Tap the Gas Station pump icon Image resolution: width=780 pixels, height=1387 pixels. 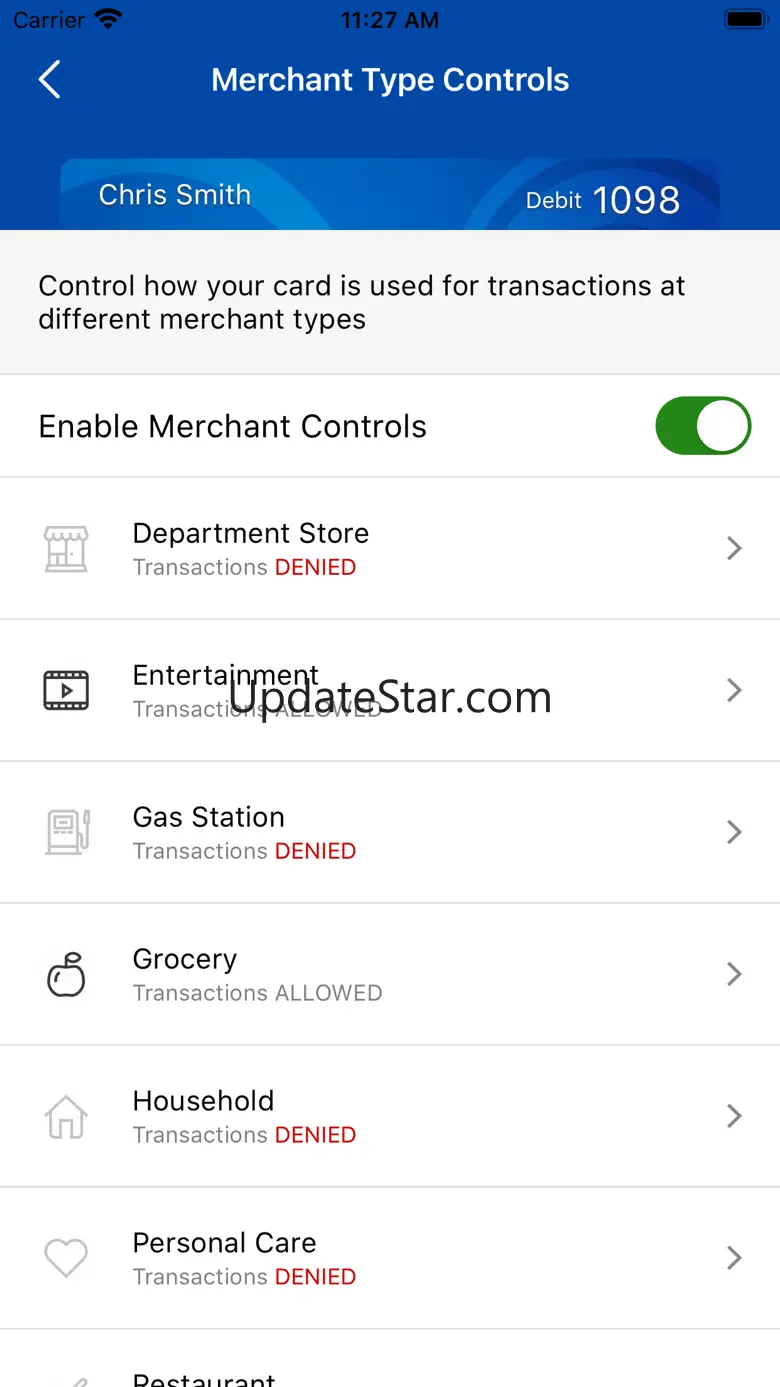[x=66, y=832]
